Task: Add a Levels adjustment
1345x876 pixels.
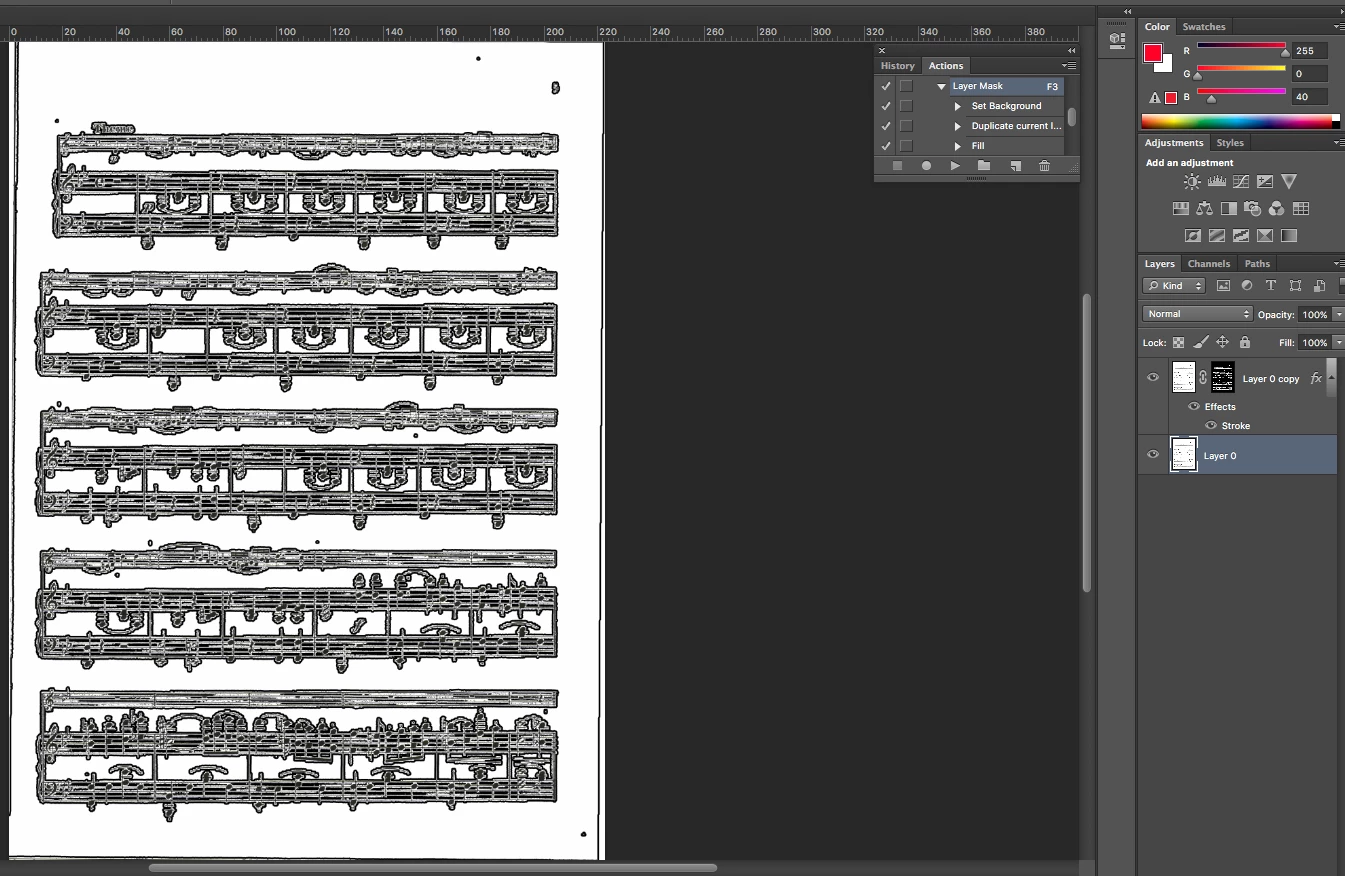Action: tap(1217, 182)
